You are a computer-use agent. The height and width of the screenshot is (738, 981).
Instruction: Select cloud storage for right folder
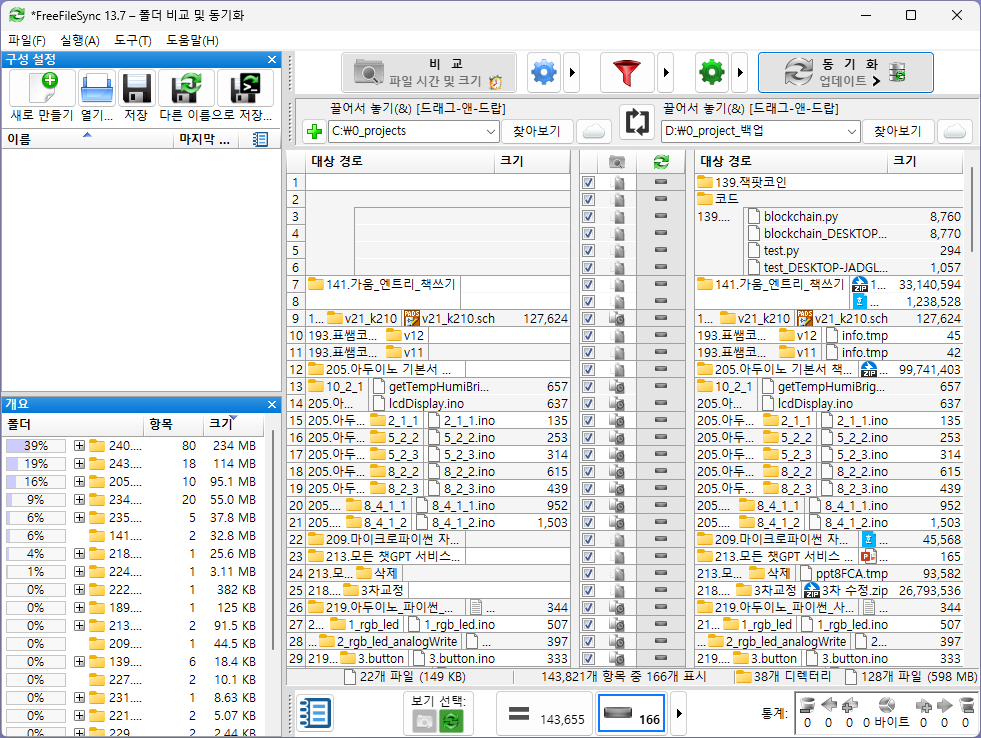(x=955, y=131)
